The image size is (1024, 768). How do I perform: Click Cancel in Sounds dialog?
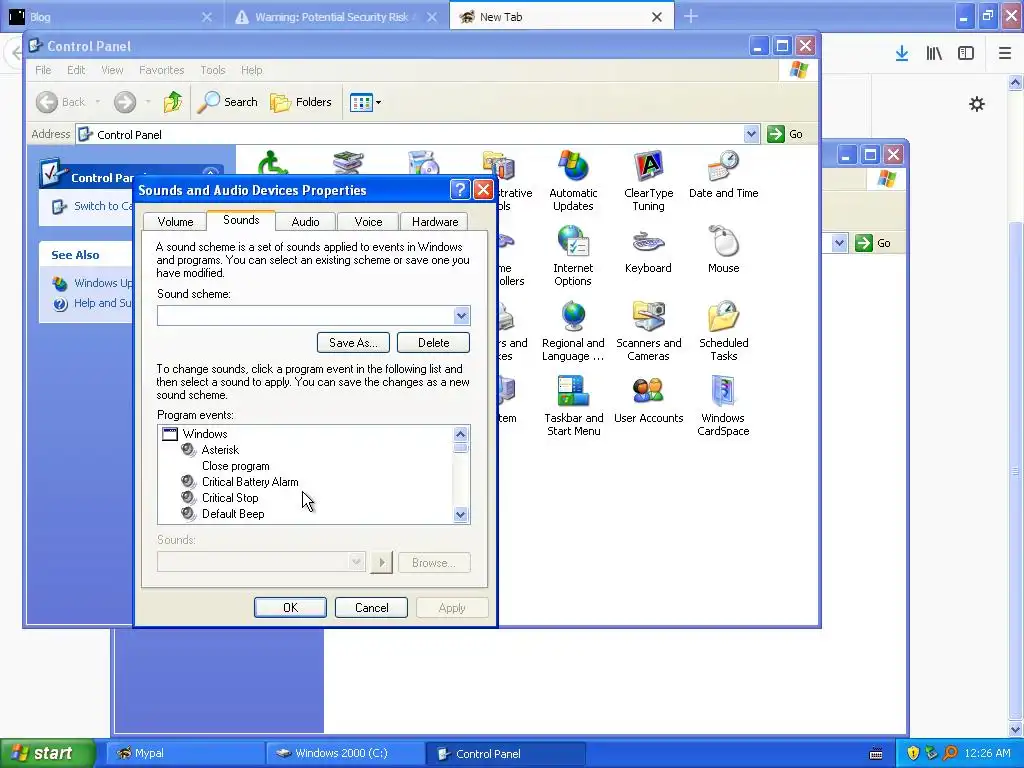pyautogui.click(x=372, y=607)
